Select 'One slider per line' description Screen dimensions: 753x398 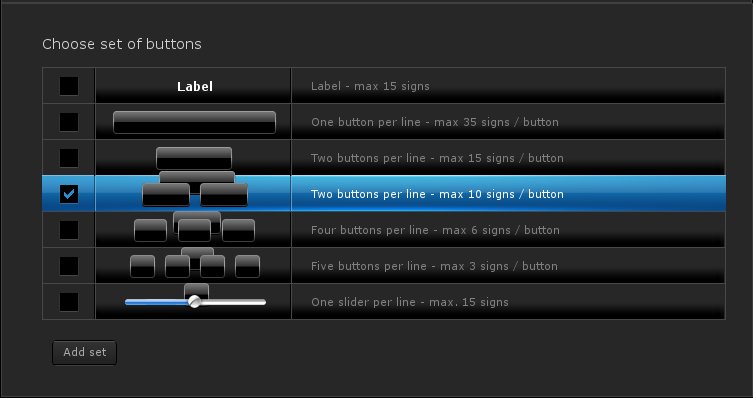pos(410,302)
